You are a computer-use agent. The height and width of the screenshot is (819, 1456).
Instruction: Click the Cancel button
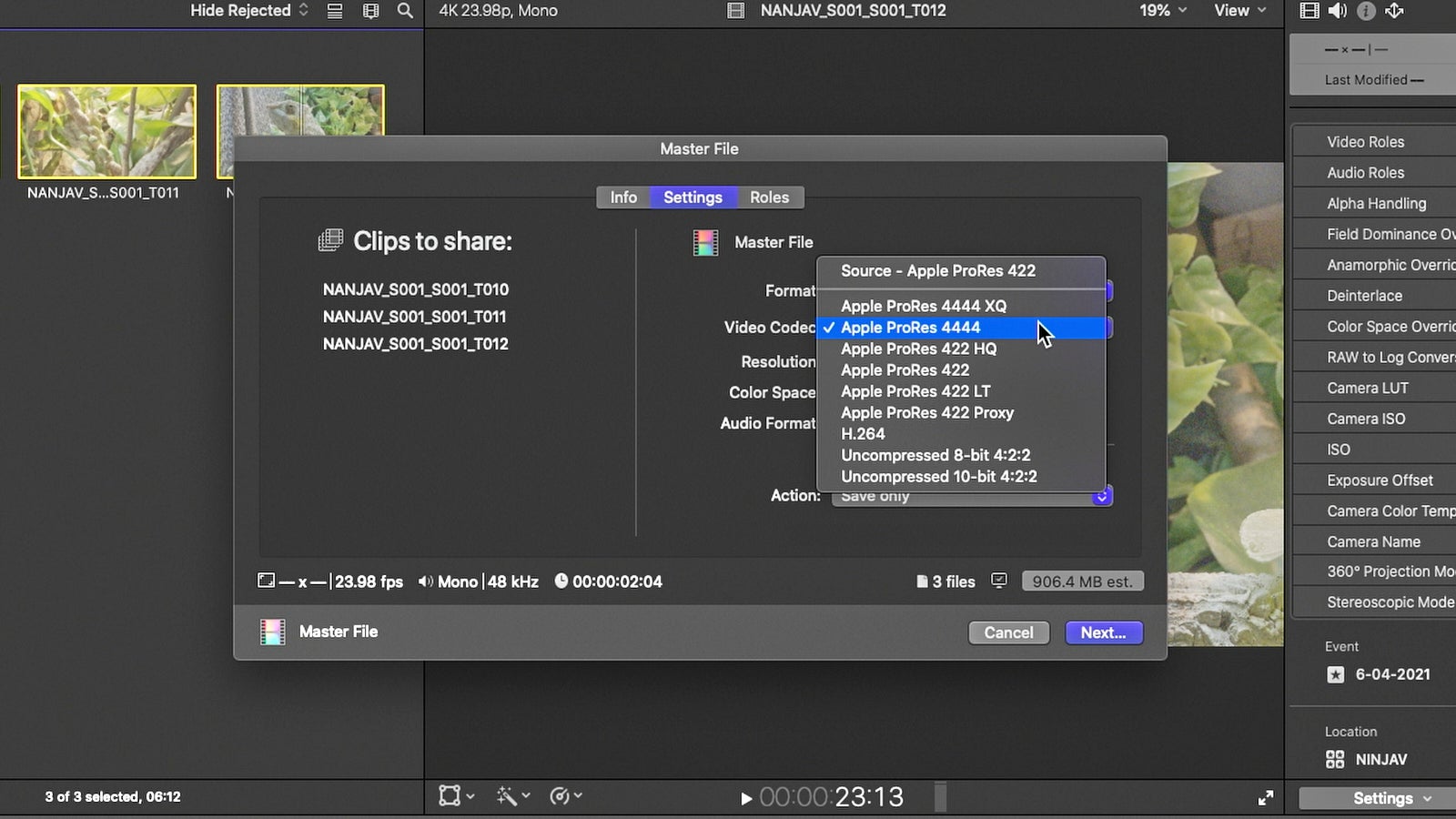click(1008, 632)
